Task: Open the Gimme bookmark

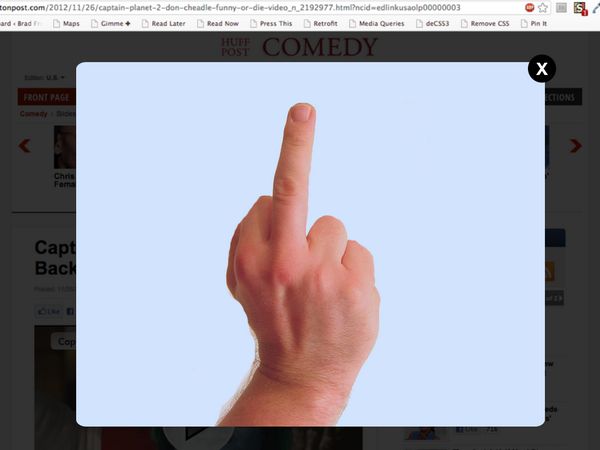Action: point(111,23)
